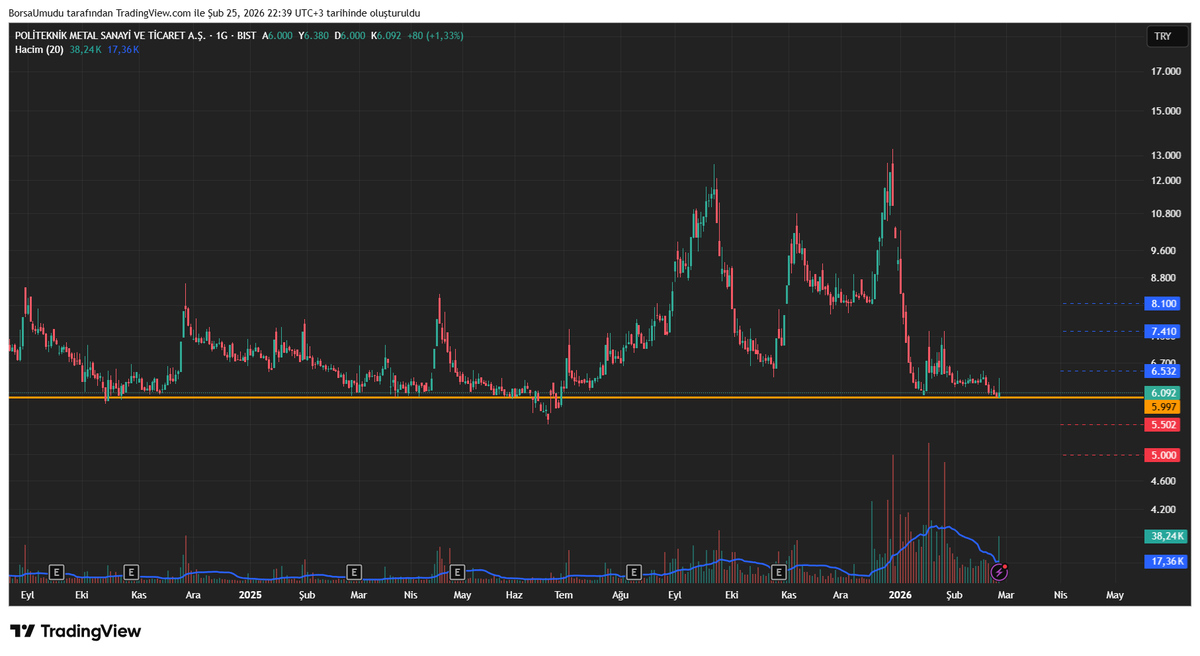This screenshot has height=656, width=1200.
Task: Click the 17.000 price axis value
Action: 1164,72
